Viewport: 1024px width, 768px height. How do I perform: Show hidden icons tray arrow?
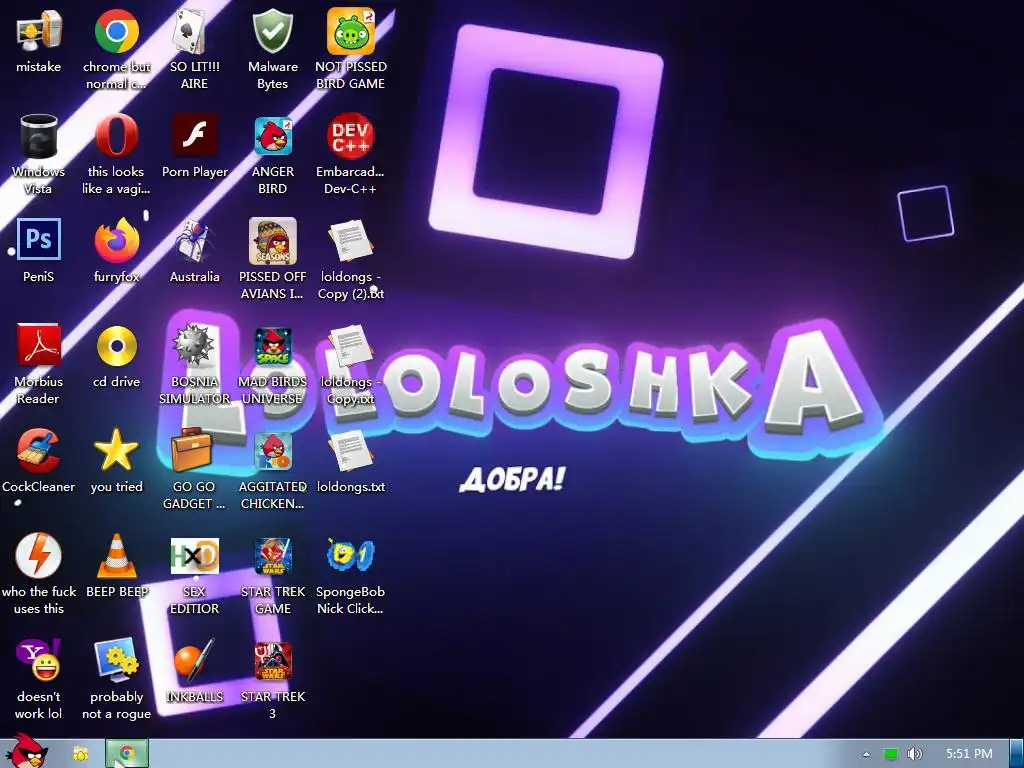click(x=867, y=754)
